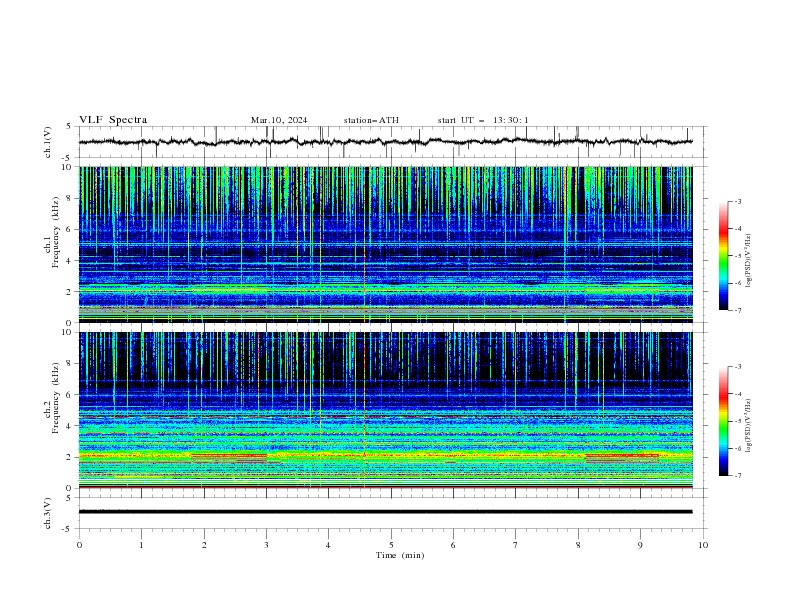Screen dimensions: 792x612
Task: Click the "-3" tick on ch.1 colorbar
Action: (x=738, y=201)
